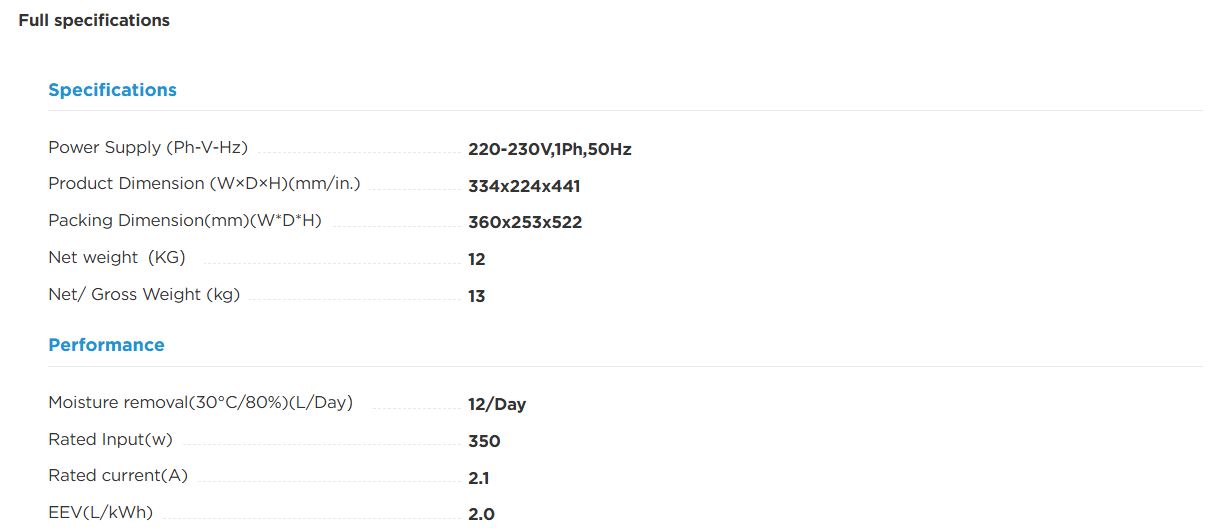Select the Performance section heading
The width and height of the screenshot is (1210, 528).
[106, 345]
